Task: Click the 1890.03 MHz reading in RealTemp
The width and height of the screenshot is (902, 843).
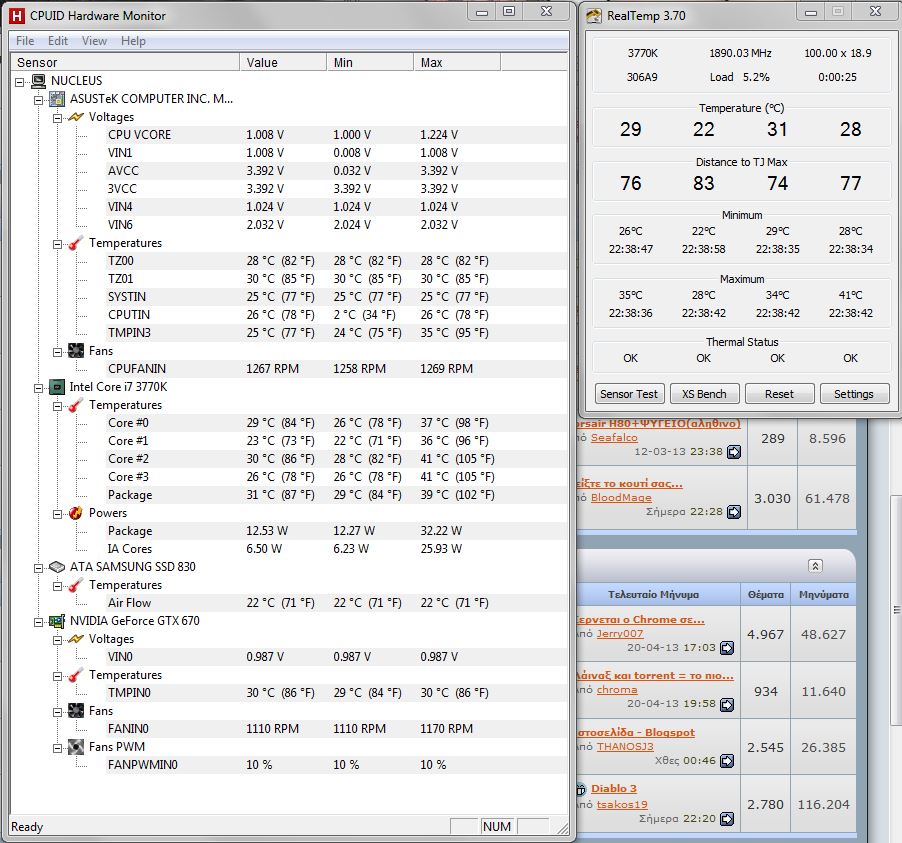Action: coord(740,54)
